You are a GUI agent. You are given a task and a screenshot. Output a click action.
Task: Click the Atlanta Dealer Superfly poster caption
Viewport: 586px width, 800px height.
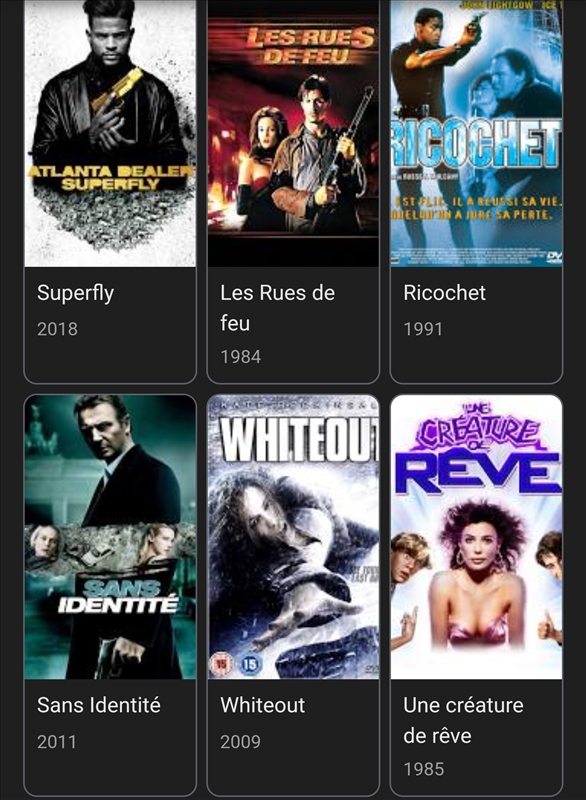pyautogui.click(x=110, y=178)
